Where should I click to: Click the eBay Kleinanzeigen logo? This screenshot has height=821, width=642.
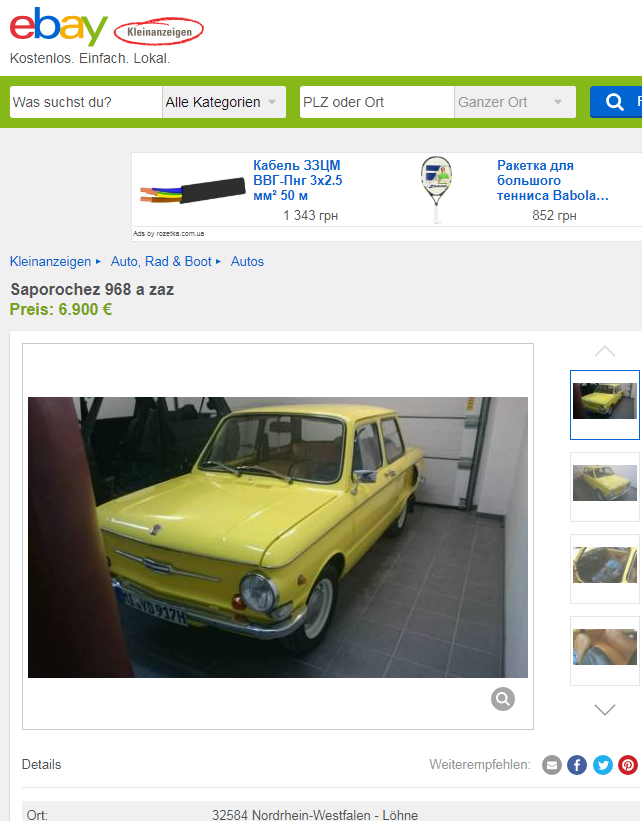point(106,27)
